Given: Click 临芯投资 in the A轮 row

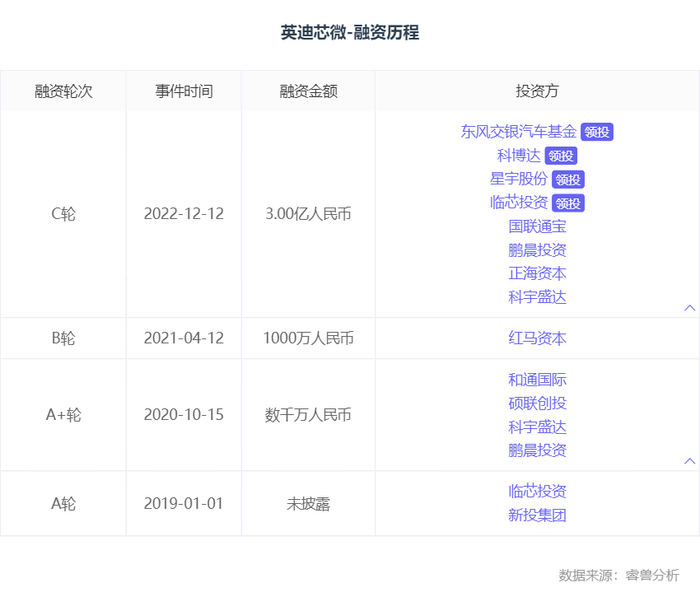Looking at the screenshot, I should pyautogui.click(x=537, y=491).
